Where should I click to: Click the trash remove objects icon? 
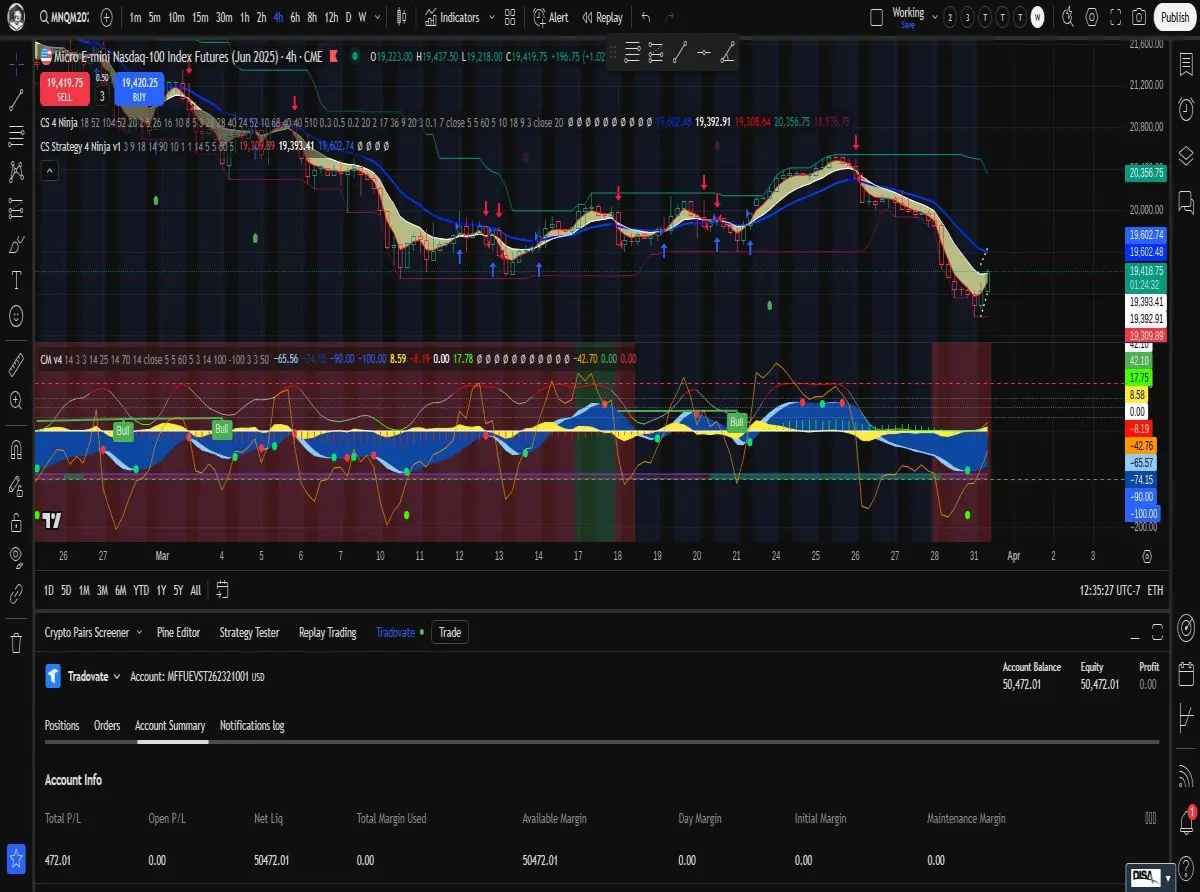16,642
